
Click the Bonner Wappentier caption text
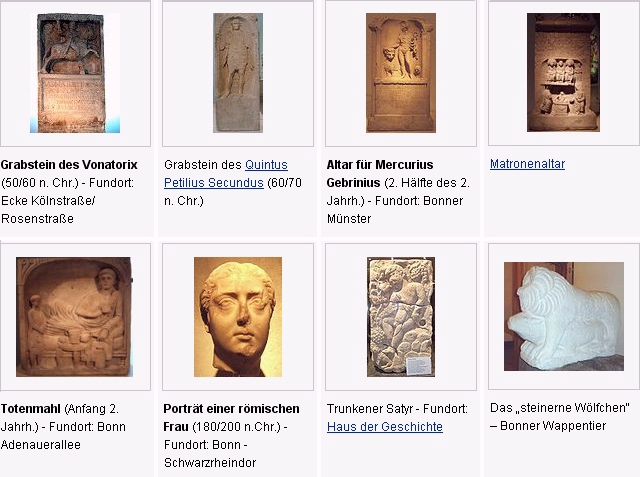click(553, 426)
